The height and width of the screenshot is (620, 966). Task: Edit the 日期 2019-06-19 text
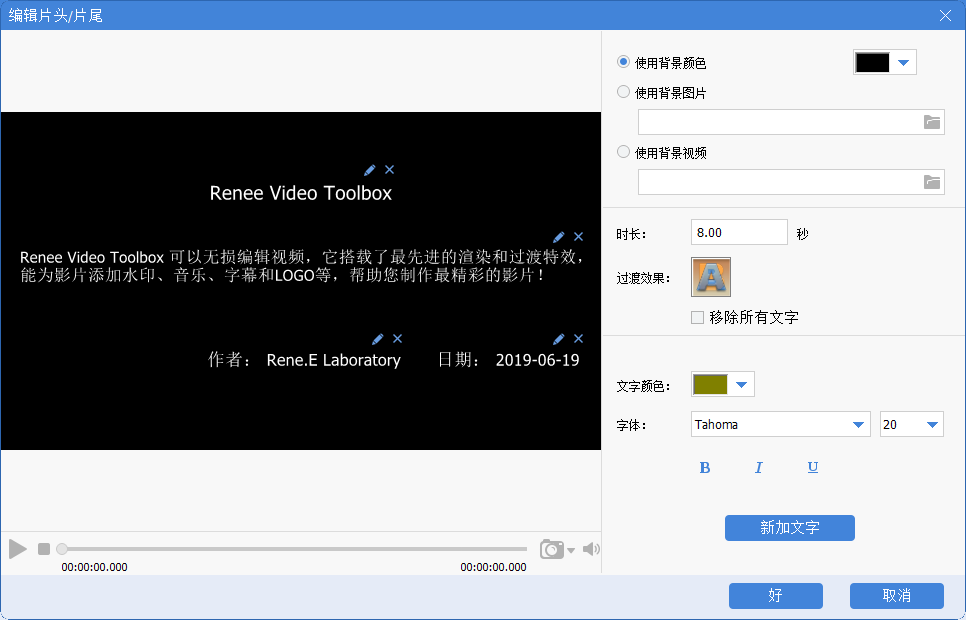pos(559,339)
